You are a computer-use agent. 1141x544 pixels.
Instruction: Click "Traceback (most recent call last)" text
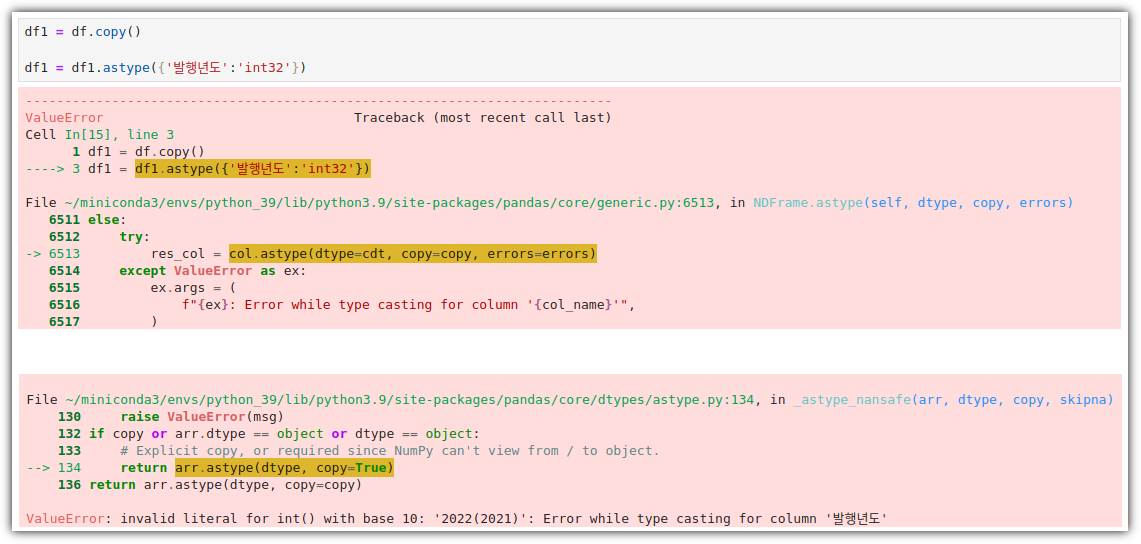pyautogui.click(x=482, y=118)
